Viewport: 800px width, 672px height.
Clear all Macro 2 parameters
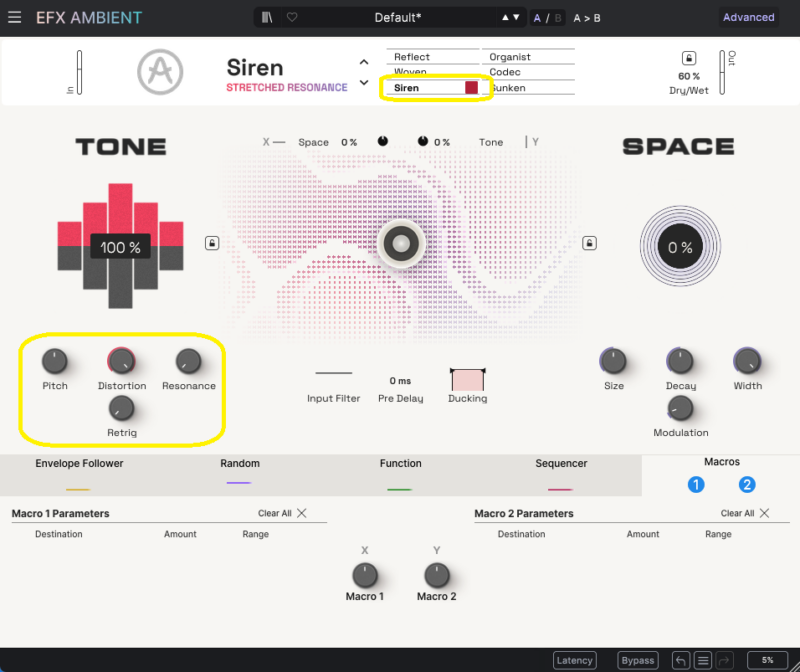[x=746, y=513]
